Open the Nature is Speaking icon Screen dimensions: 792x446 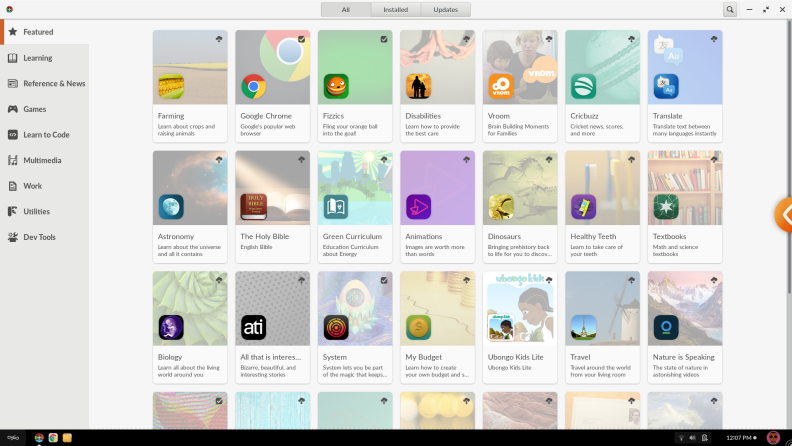(x=666, y=327)
